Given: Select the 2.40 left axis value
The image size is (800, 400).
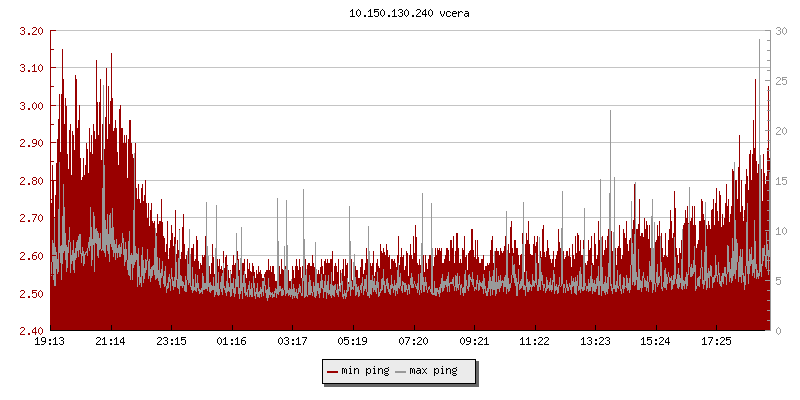Looking at the screenshot, I should point(31,331).
